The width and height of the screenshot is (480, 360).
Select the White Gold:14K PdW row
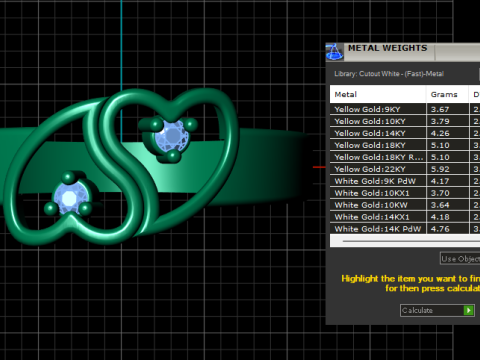point(405,229)
